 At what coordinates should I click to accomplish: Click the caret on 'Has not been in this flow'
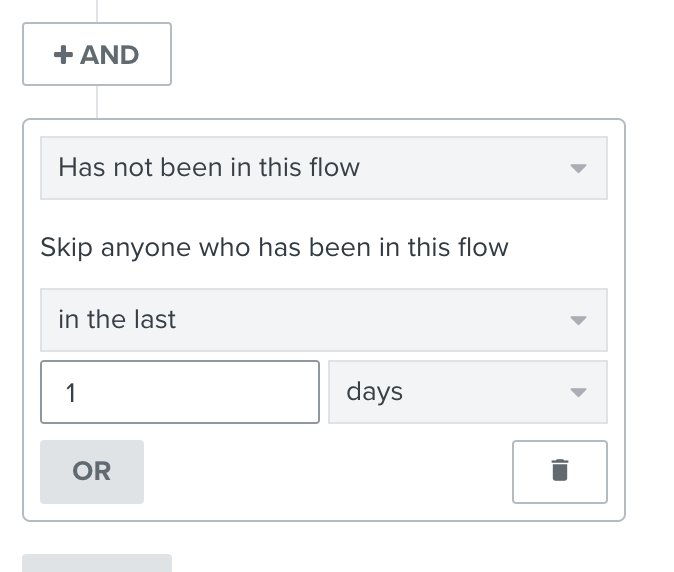(x=578, y=168)
